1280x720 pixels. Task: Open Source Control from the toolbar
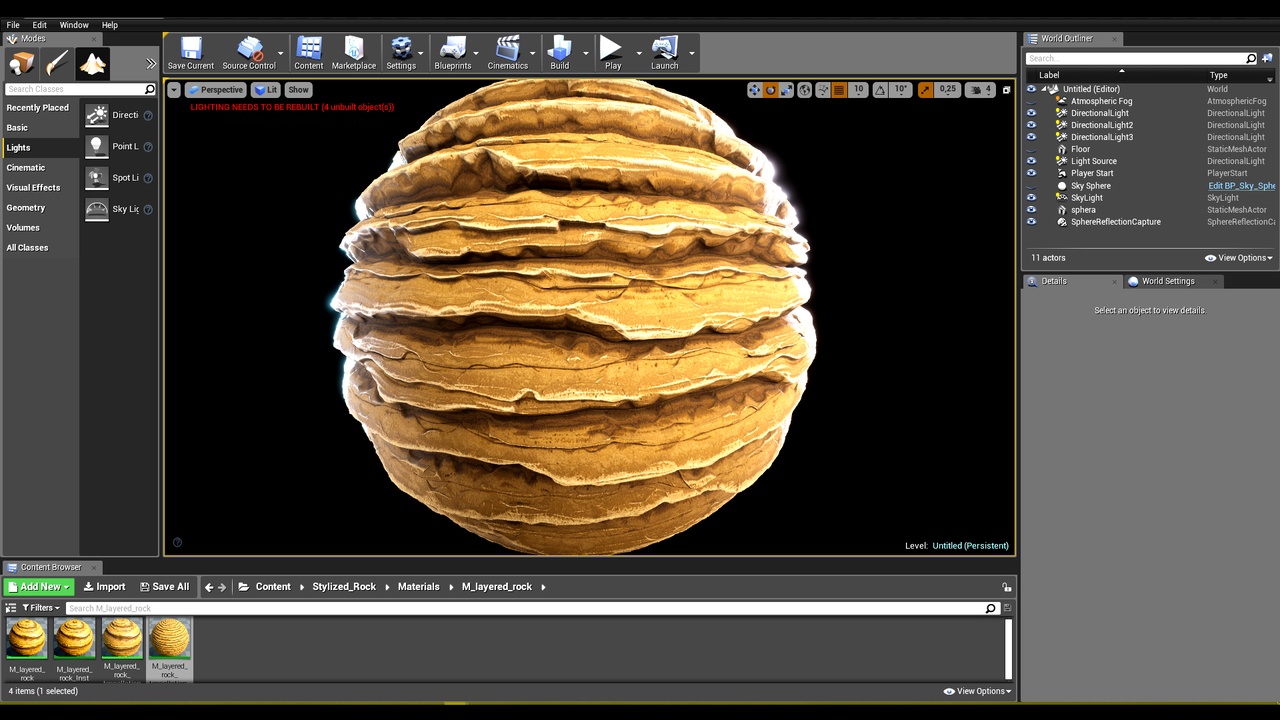pos(249,53)
